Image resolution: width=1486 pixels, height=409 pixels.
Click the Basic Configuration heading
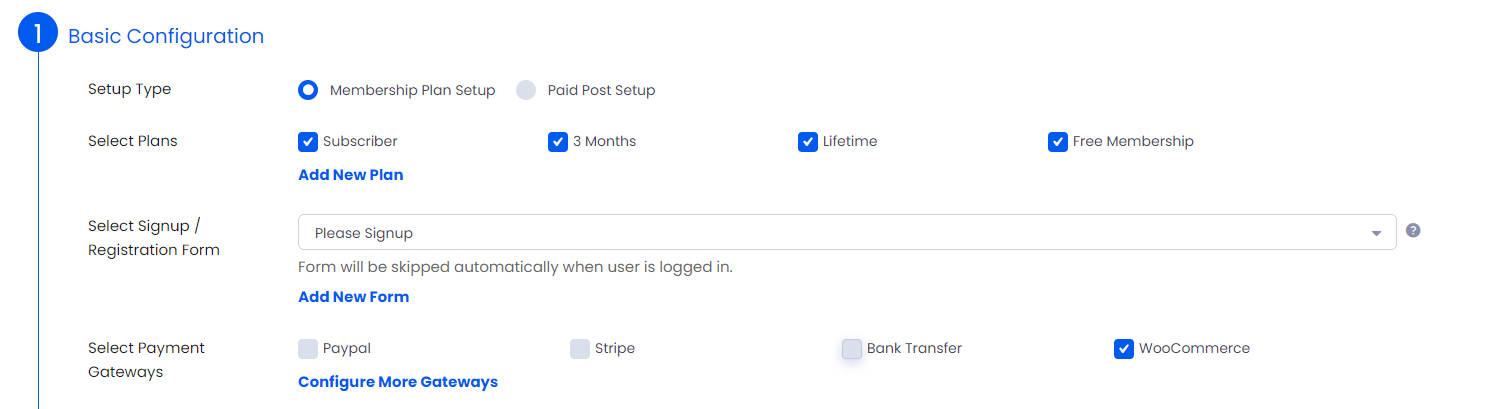coord(166,36)
